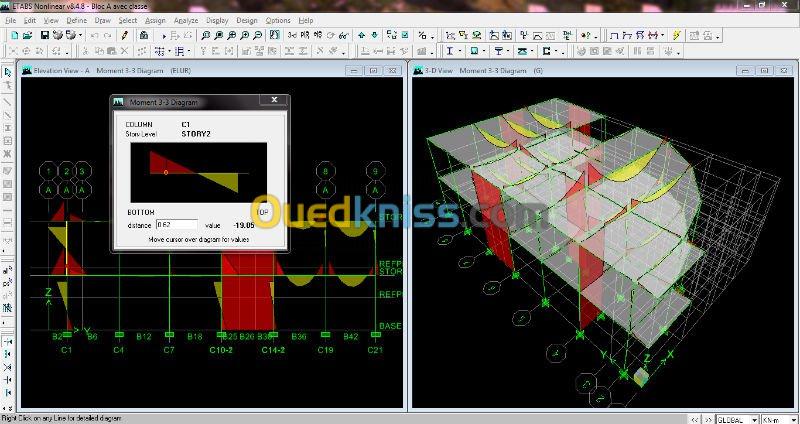This screenshot has width=800, height=424.
Task: Click the New Model icon
Action: 14,35
